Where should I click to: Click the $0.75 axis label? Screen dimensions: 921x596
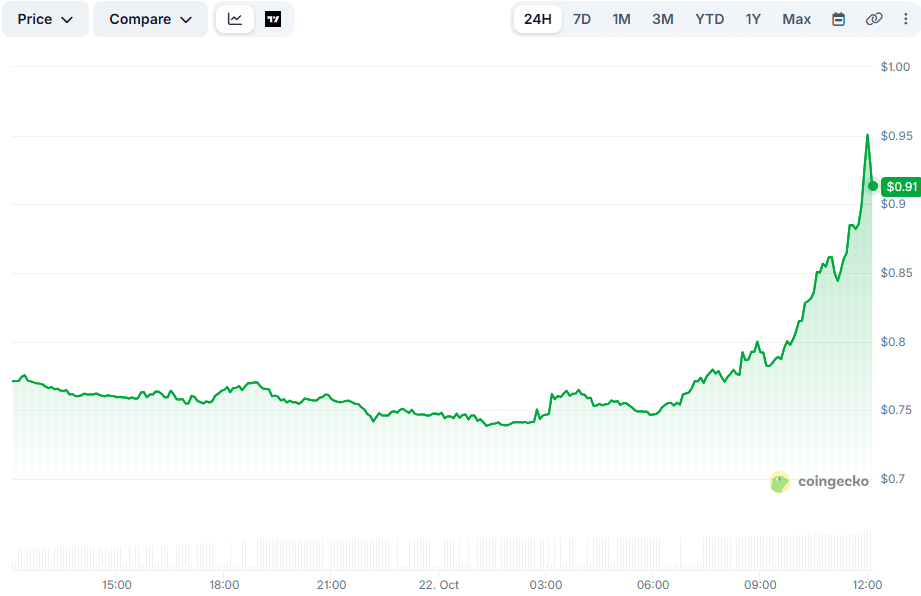pyautogui.click(x=896, y=410)
